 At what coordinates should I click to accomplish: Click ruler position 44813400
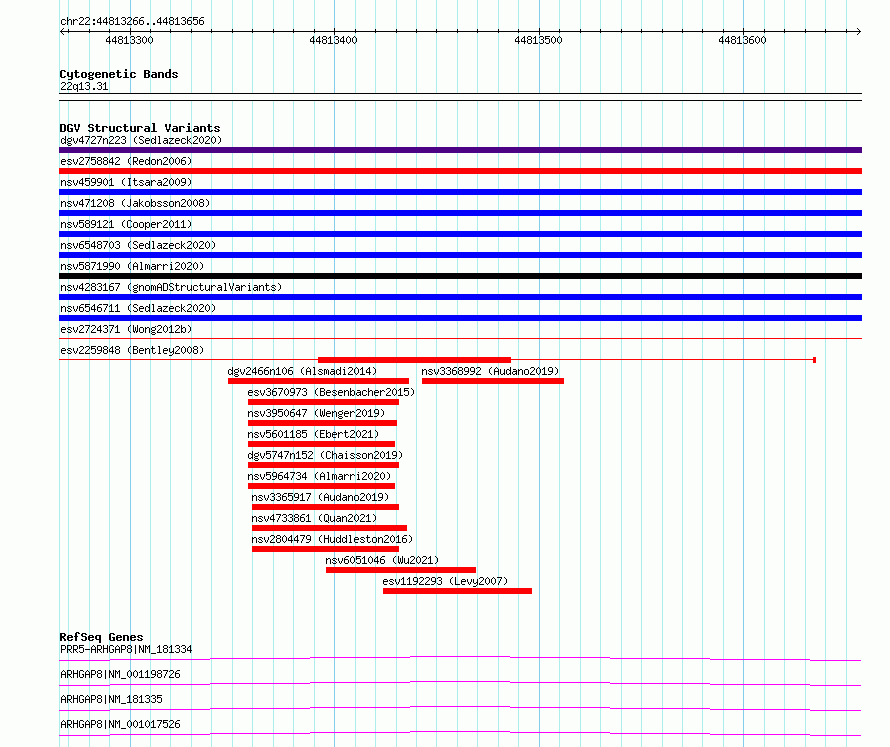[x=333, y=40]
